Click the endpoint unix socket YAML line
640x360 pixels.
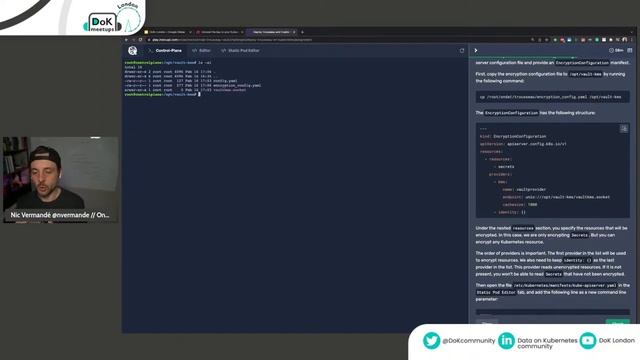(556, 197)
